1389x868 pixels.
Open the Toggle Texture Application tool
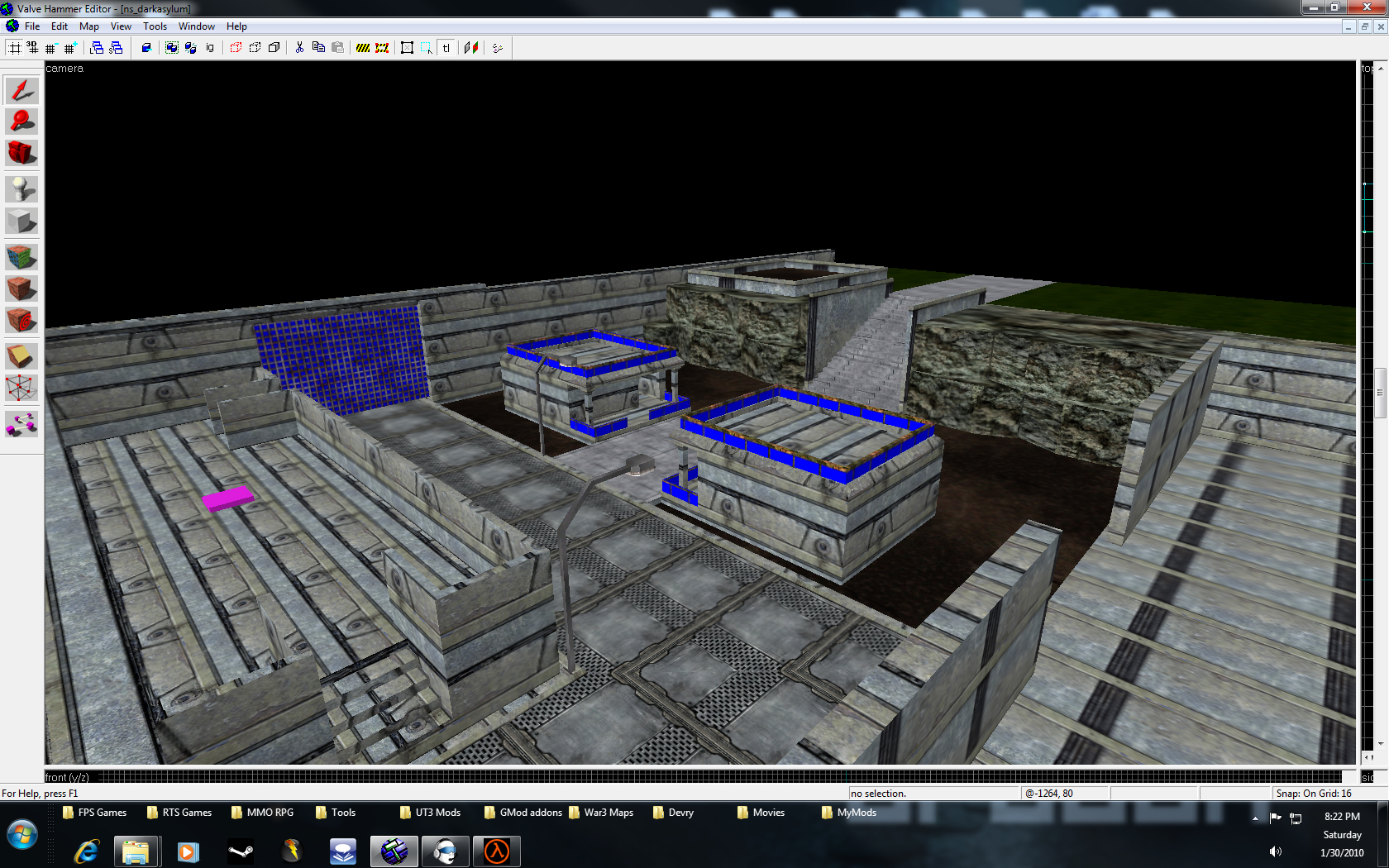point(21,257)
